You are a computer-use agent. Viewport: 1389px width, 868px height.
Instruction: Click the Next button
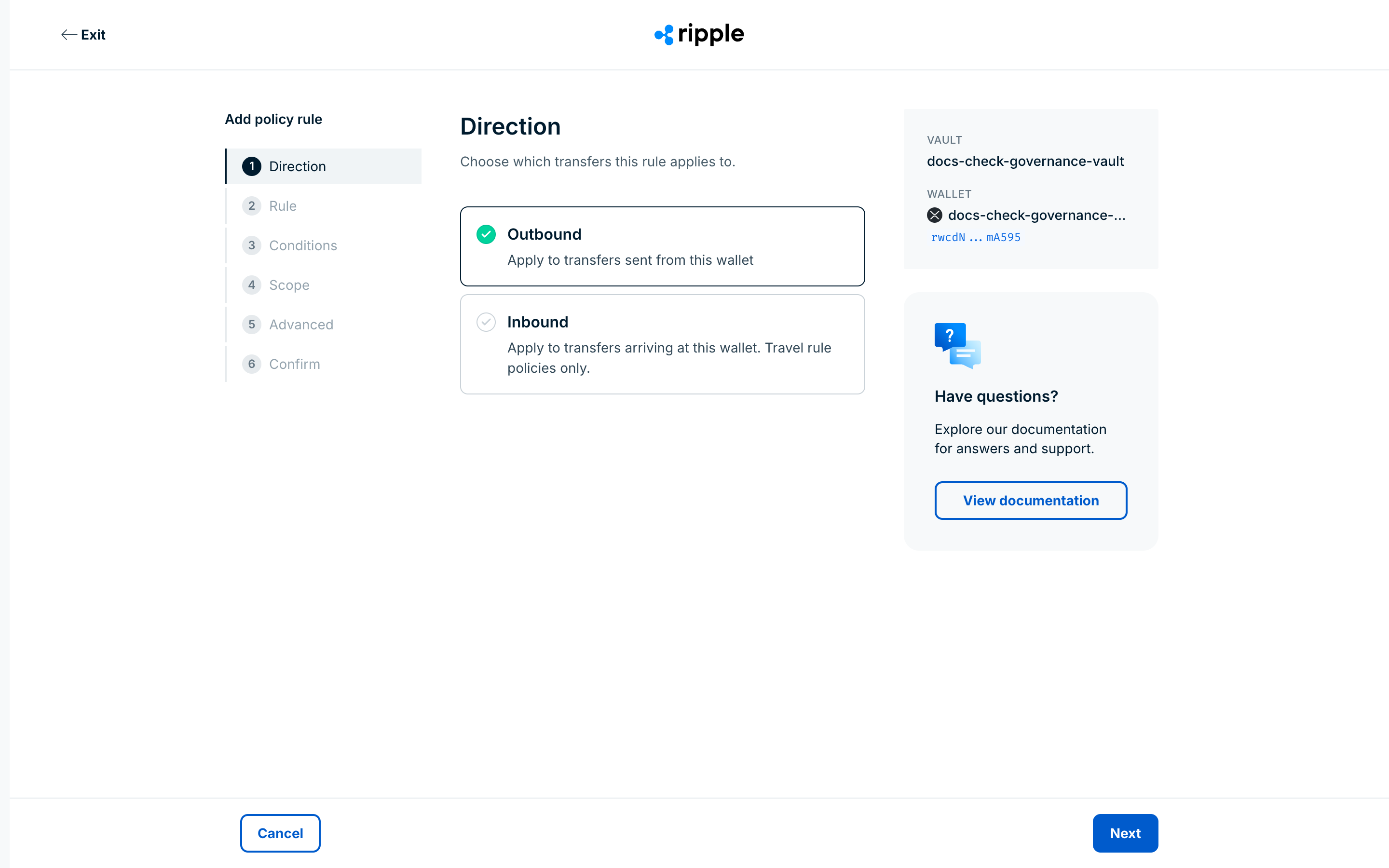(x=1125, y=833)
